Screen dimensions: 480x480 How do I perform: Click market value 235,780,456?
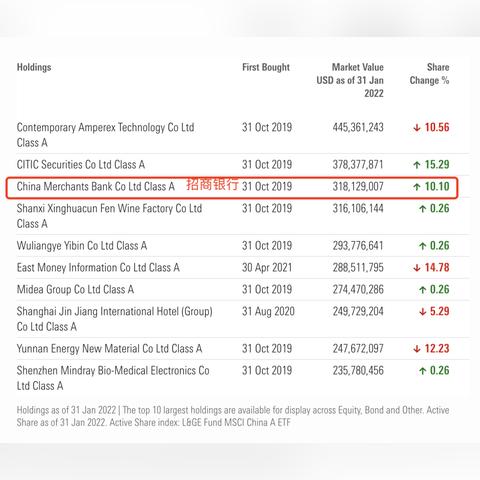point(358,371)
